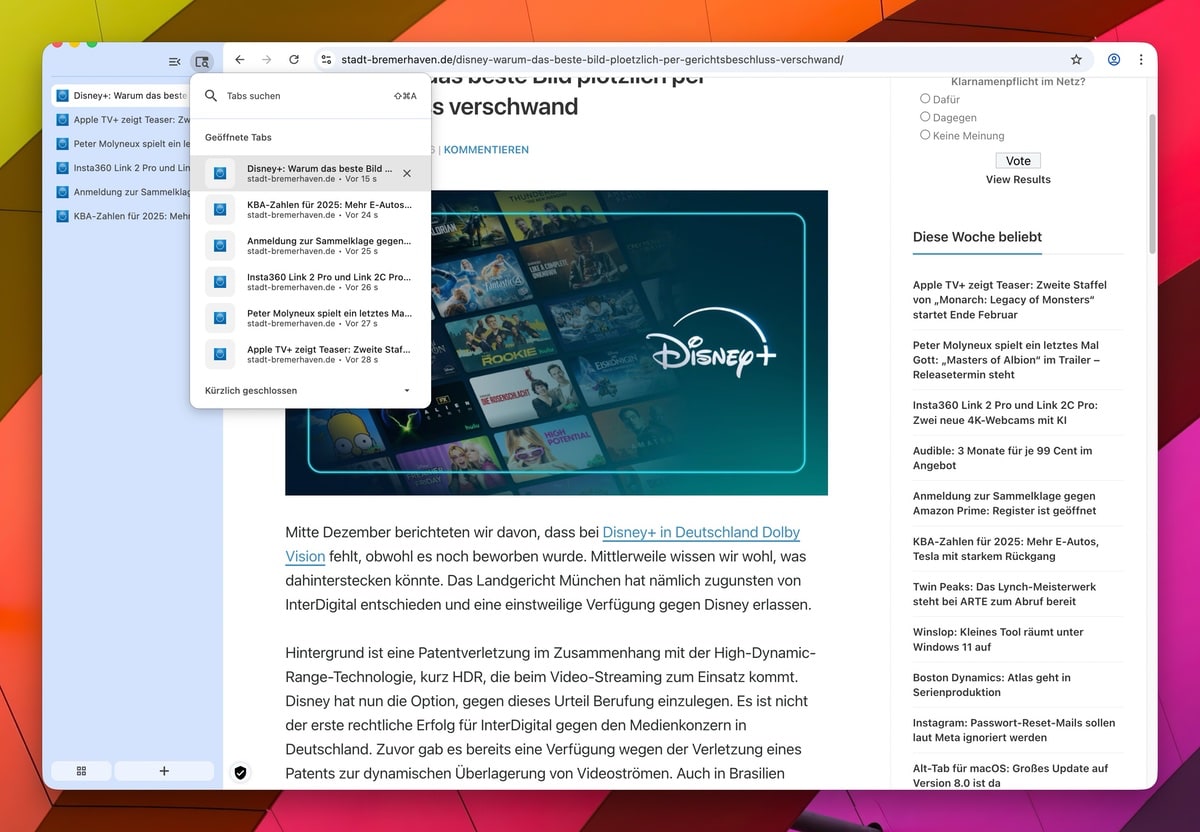Screen dimensions: 1200x832
Task: Click the Diese Woche beliebt heading
Action: pos(977,237)
